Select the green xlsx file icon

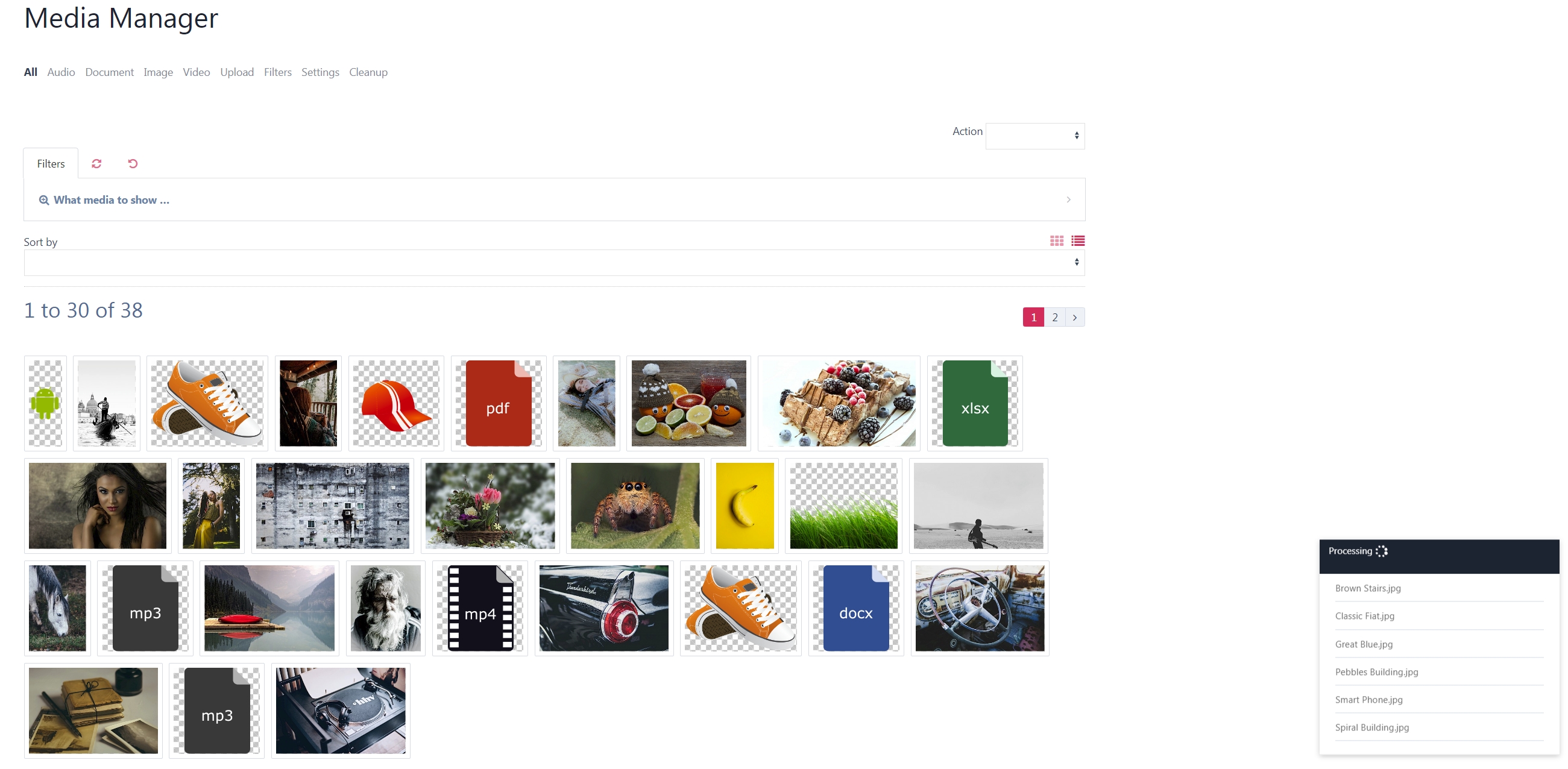click(x=975, y=403)
